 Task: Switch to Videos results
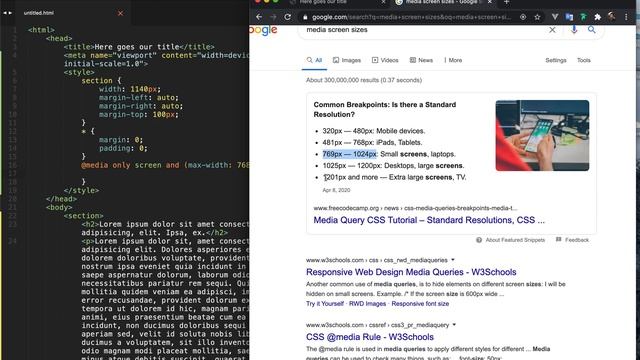click(385, 60)
